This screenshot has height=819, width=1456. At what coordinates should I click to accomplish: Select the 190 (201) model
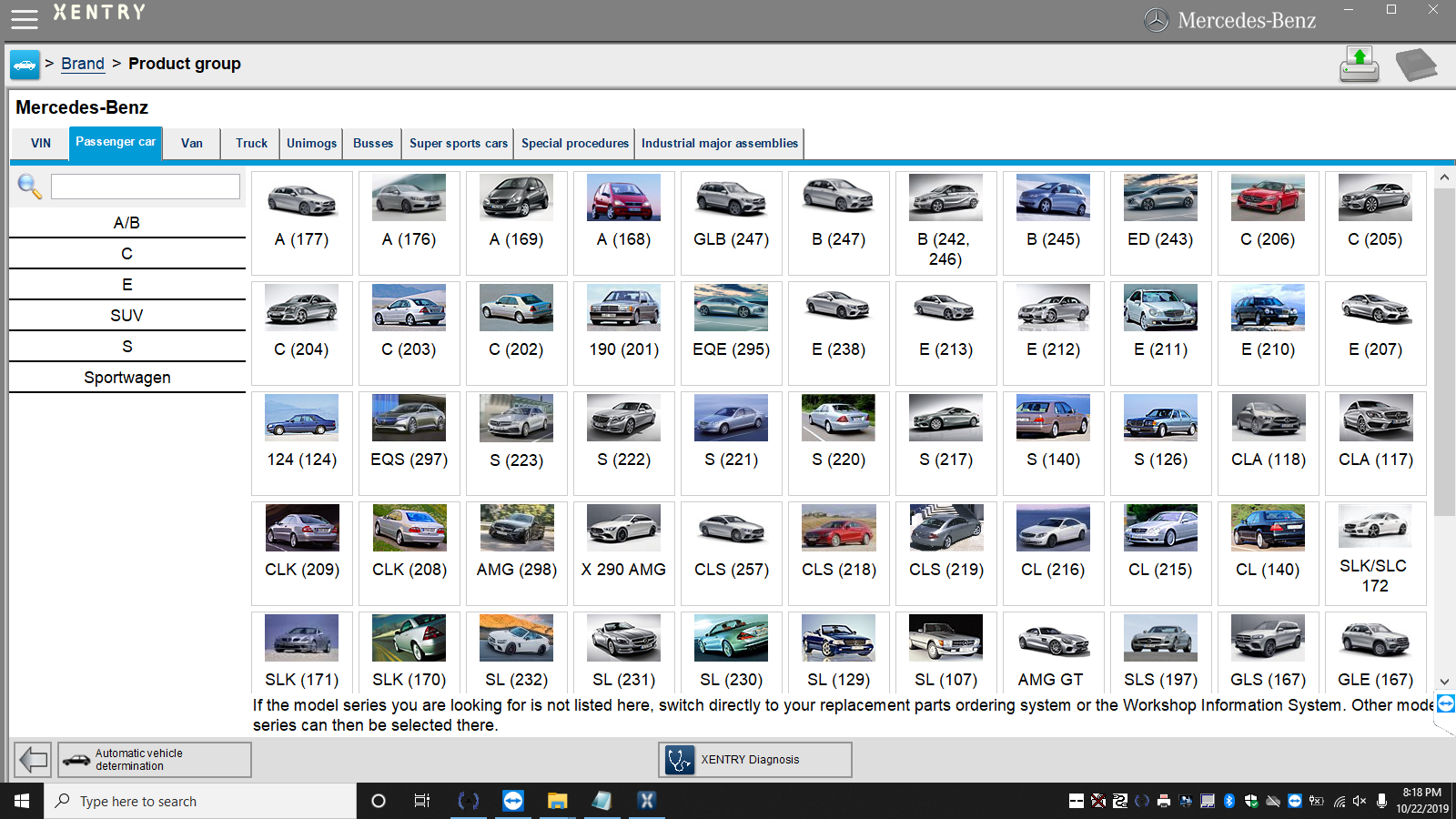[624, 333]
